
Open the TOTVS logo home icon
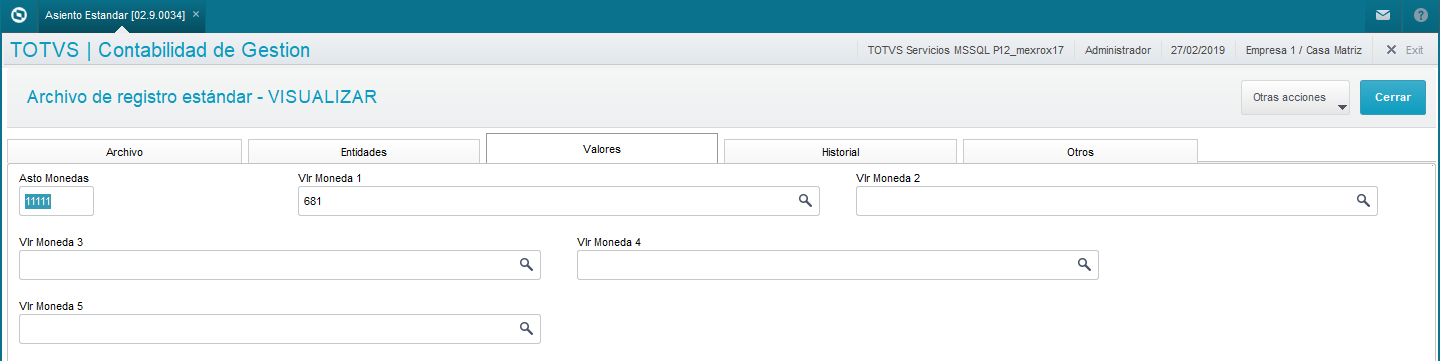[17, 15]
